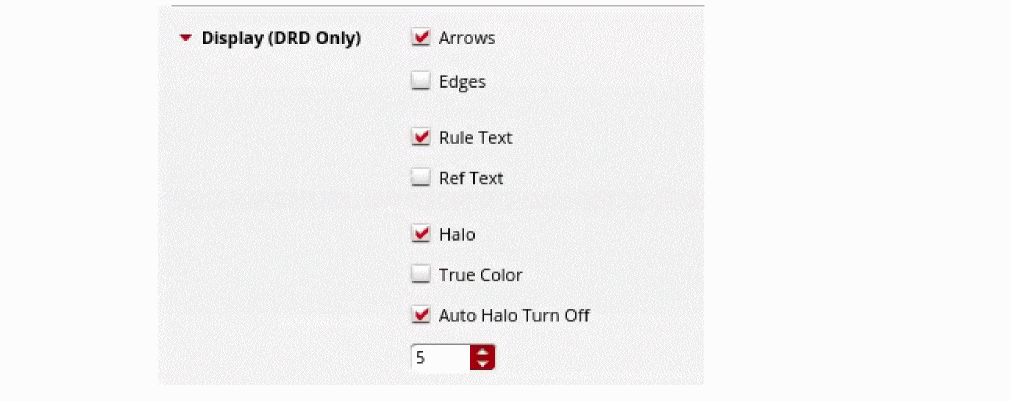This screenshot has height=401, width=1010.
Task: Click the 'Arrows' label text
Action: tap(467, 38)
